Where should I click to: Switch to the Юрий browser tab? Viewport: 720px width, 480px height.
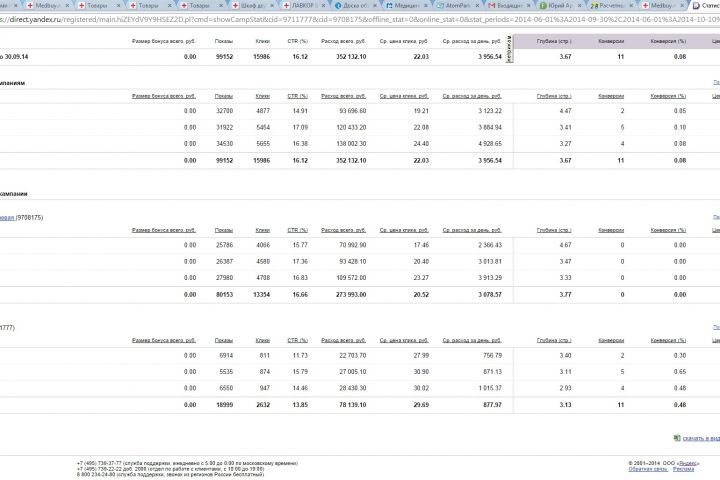click(x=560, y=6)
